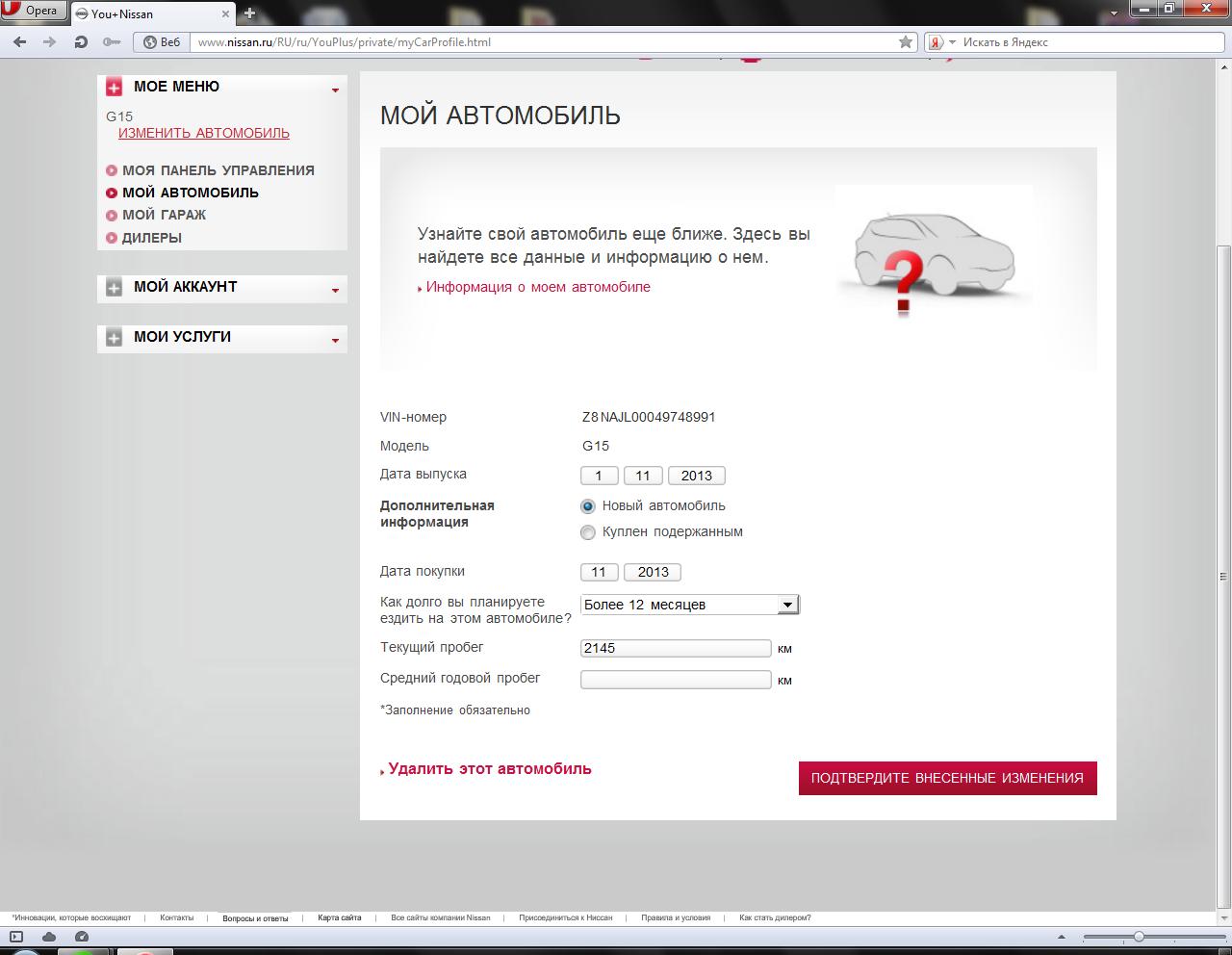Click the zoom menu arrow beside slider
The image size is (1232, 955).
pyautogui.click(x=1063, y=937)
